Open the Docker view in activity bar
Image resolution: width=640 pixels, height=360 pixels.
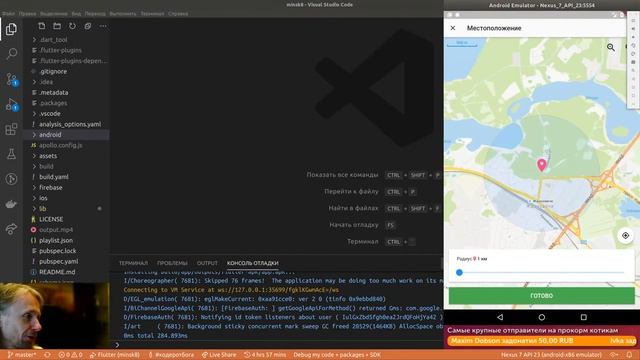pyautogui.click(x=11, y=204)
